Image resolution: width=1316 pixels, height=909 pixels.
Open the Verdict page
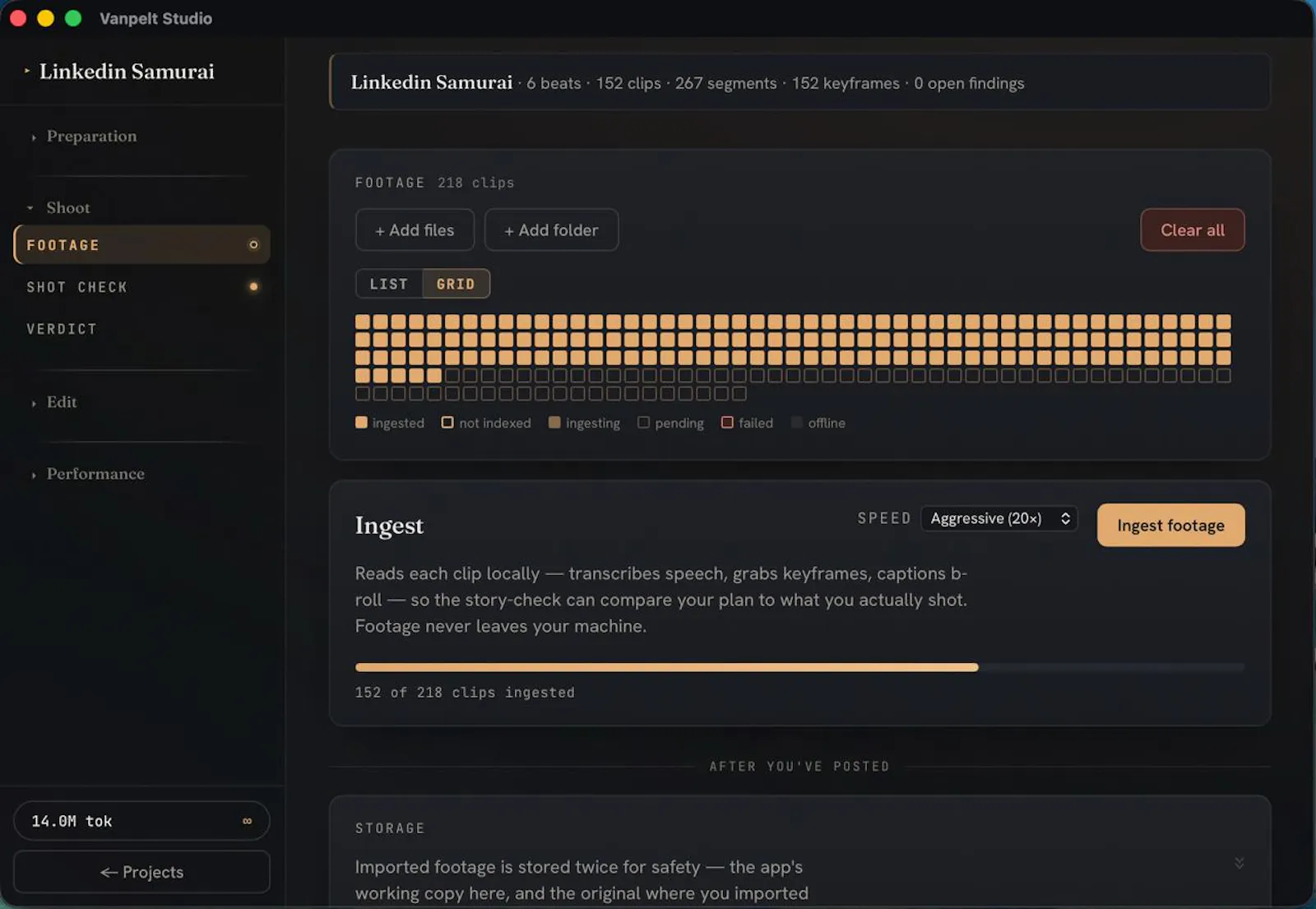[141, 329]
